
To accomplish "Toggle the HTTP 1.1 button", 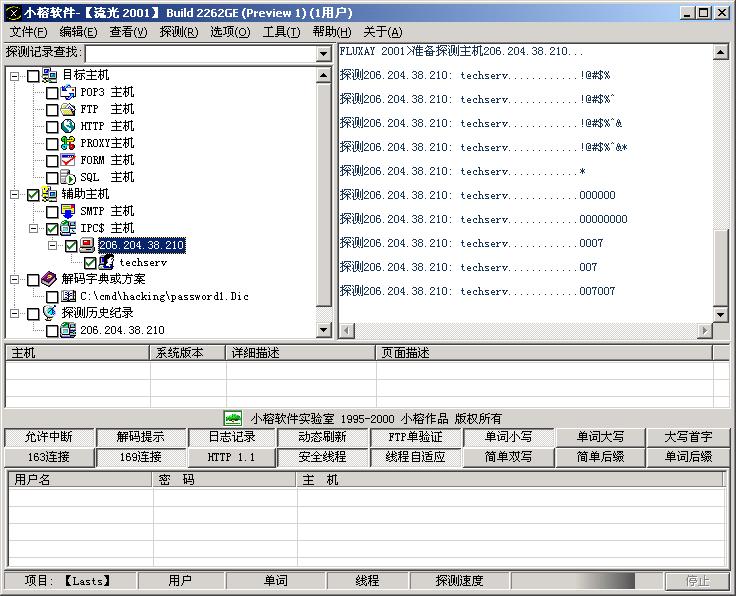I will (232, 458).
